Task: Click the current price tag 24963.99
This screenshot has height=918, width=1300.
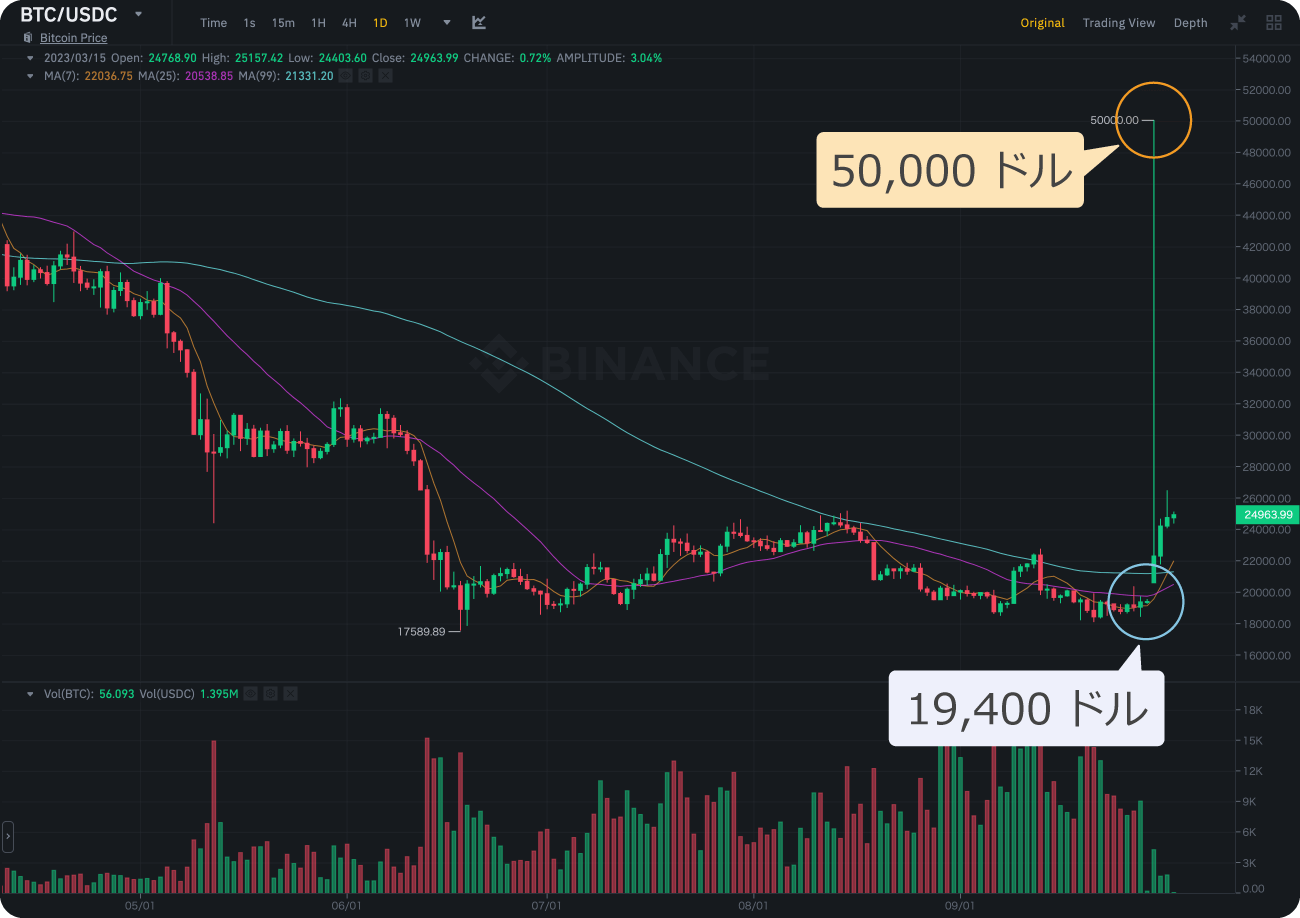Action: tap(1267, 515)
